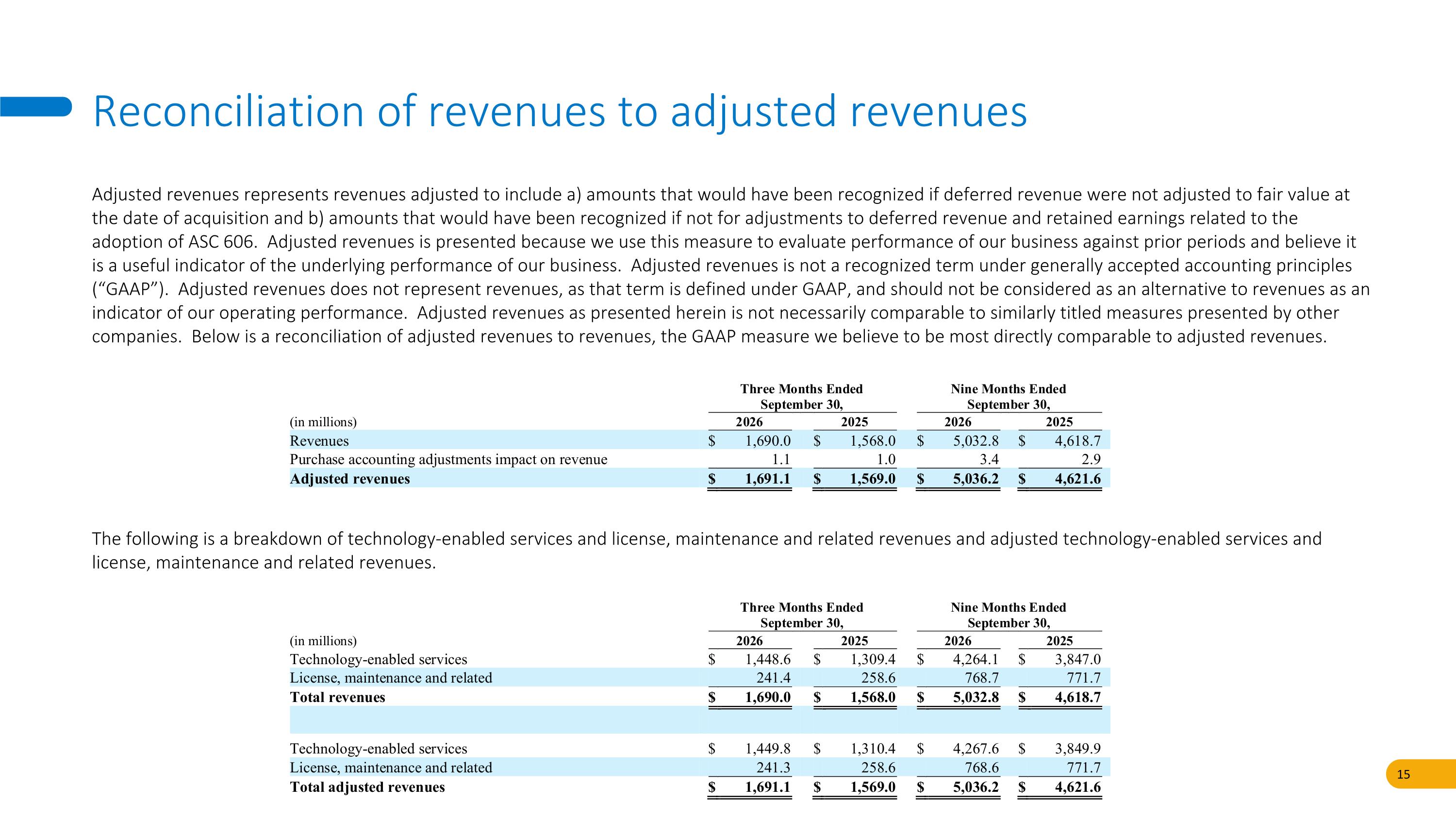Image resolution: width=1456 pixels, height=819 pixels.
Task: Click the 3,847.0 technology-enabled services value
Action: [1078, 659]
